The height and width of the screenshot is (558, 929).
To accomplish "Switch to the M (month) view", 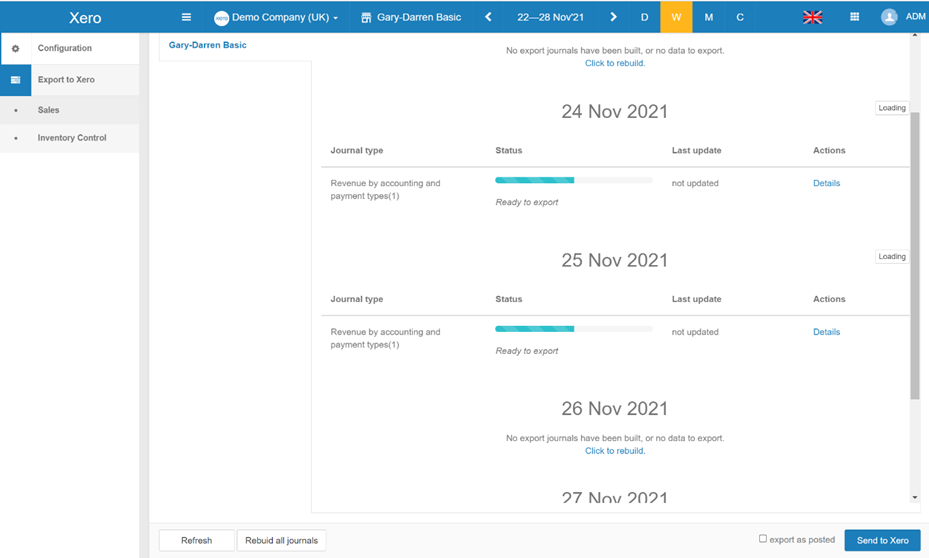I will coord(708,17).
